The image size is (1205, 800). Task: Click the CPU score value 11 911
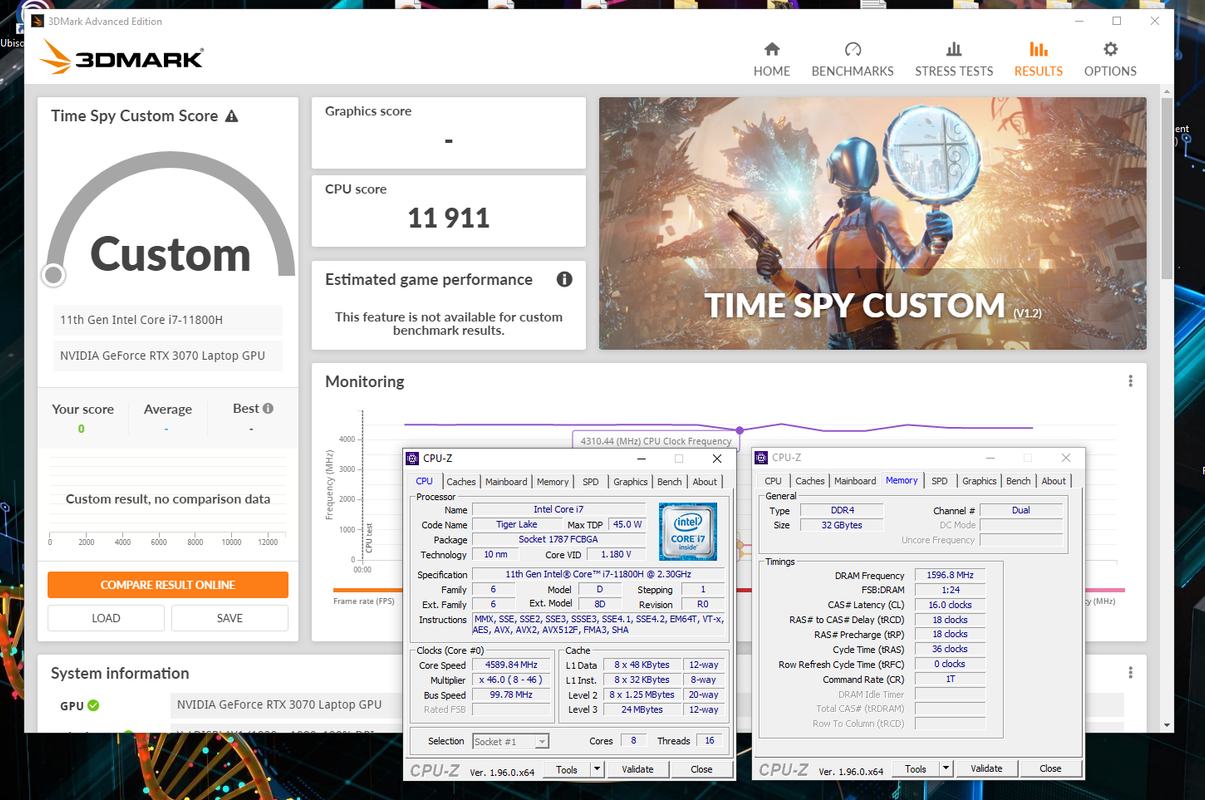(x=448, y=218)
